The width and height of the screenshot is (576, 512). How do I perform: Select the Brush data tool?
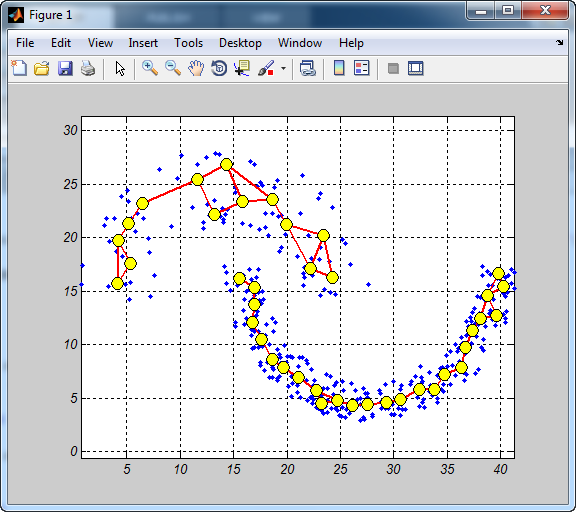(266, 68)
